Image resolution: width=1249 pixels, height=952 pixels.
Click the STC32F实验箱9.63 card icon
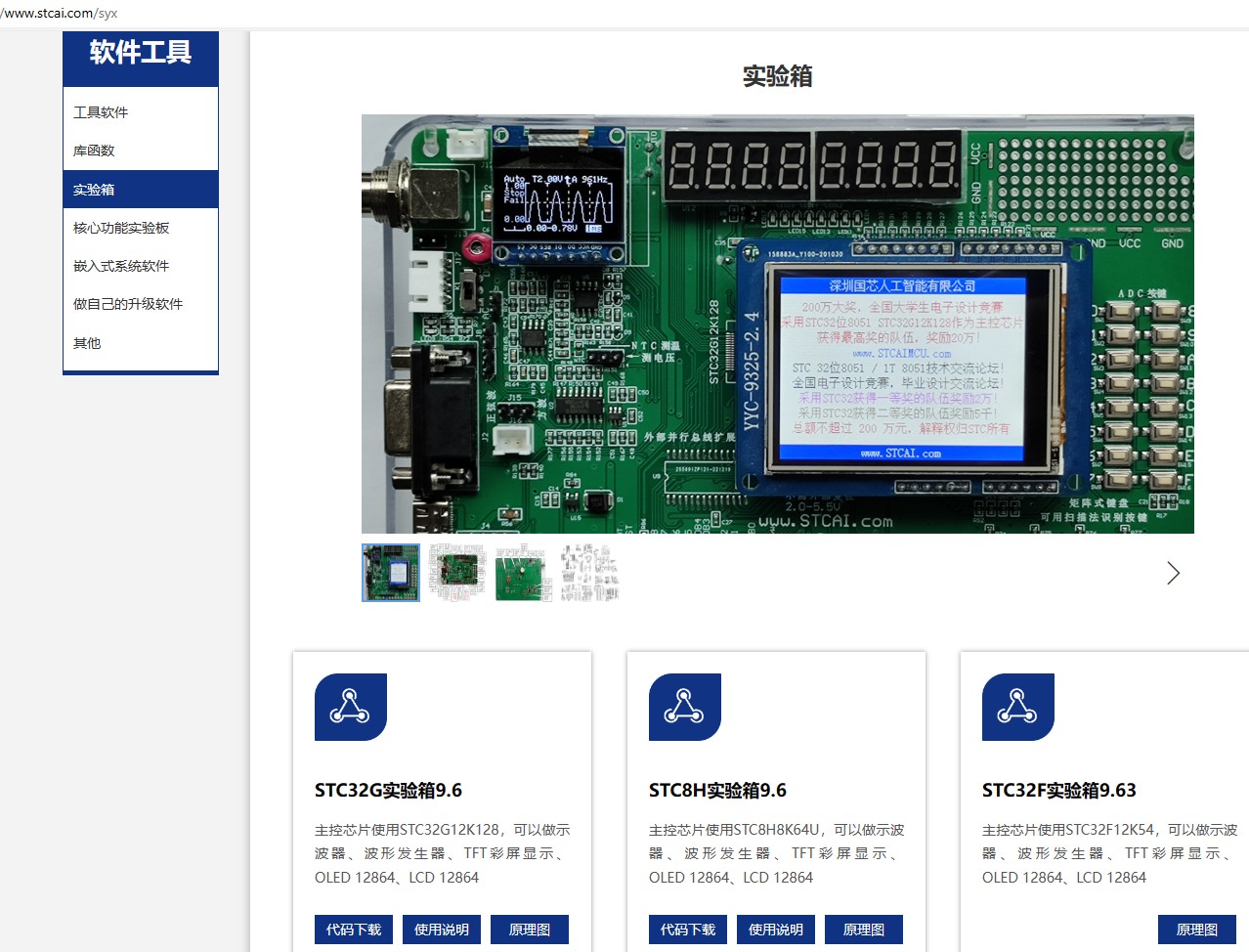click(x=1018, y=707)
